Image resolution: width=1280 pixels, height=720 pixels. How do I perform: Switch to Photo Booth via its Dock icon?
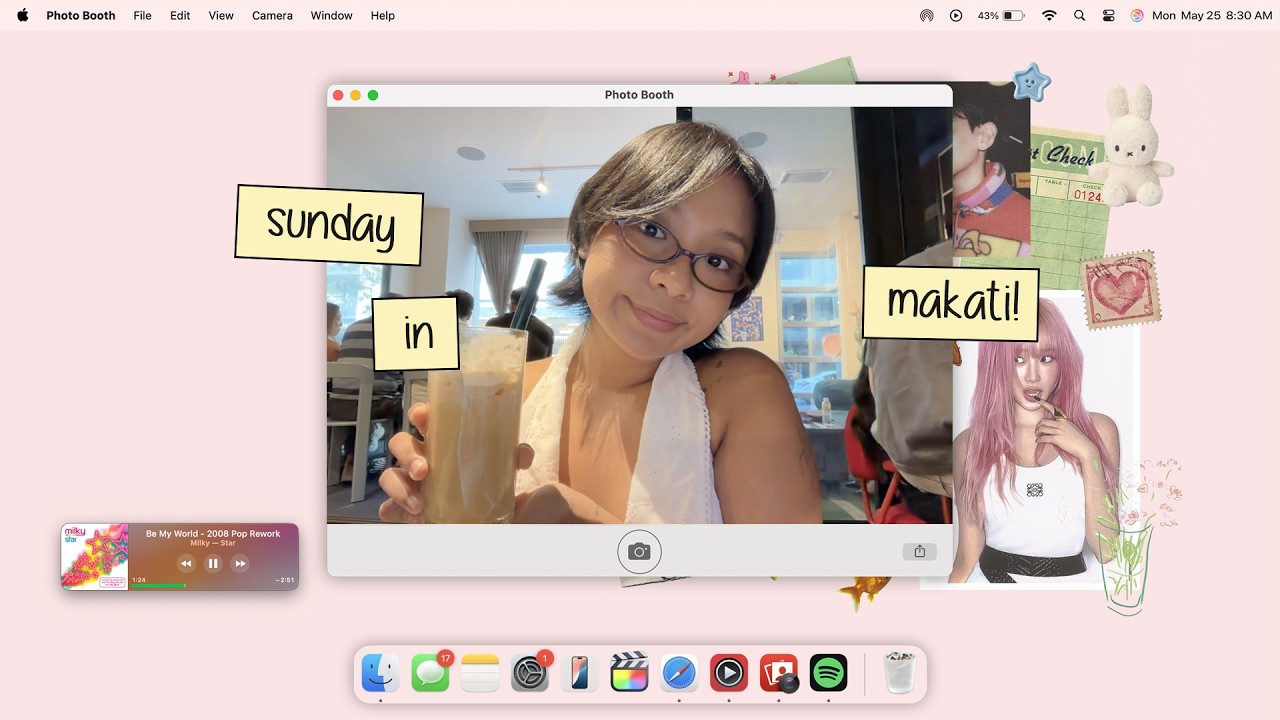point(779,673)
